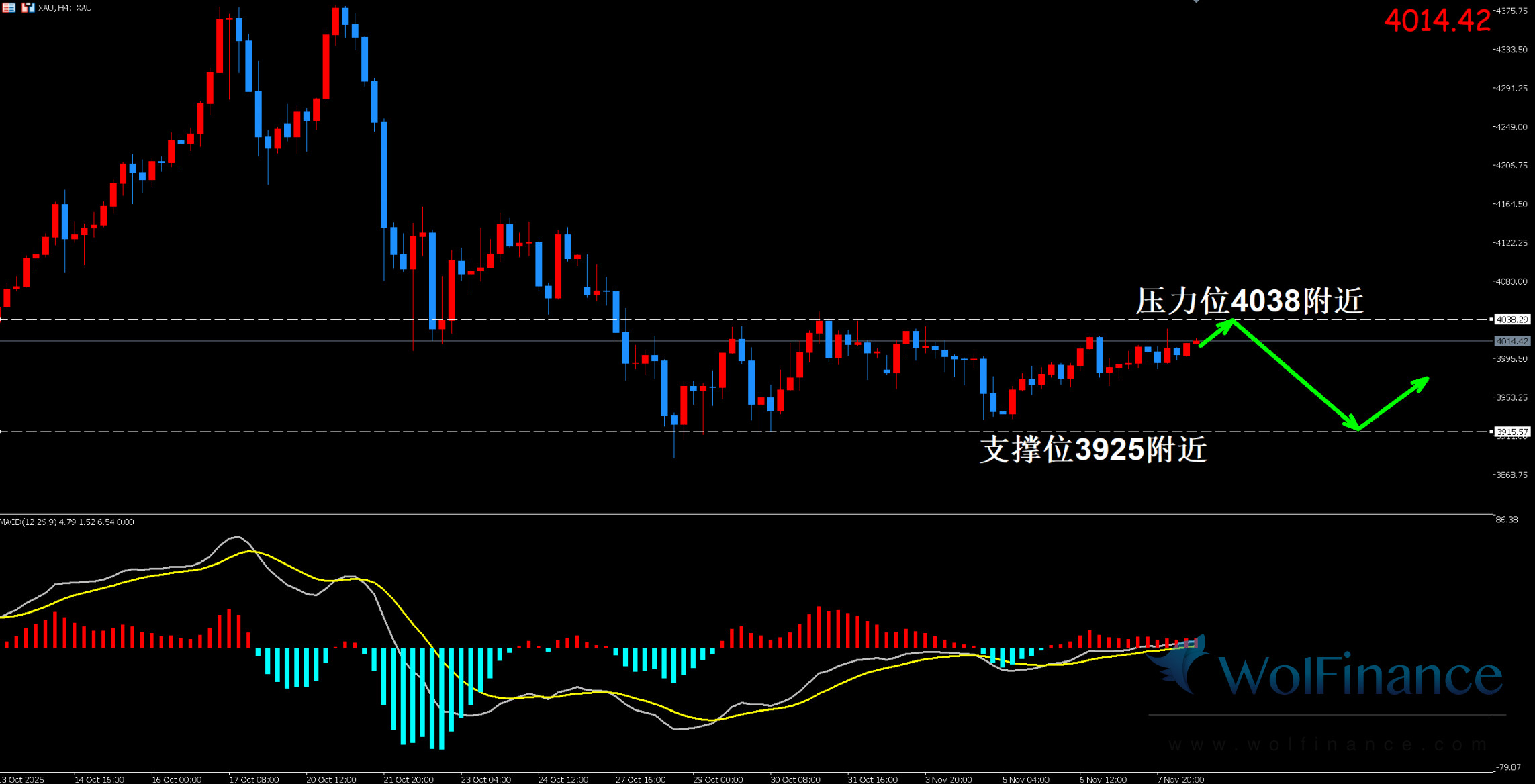The width and height of the screenshot is (1535, 784).
Task: Click the XAU,H4 chart title text
Action: point(64,8)
